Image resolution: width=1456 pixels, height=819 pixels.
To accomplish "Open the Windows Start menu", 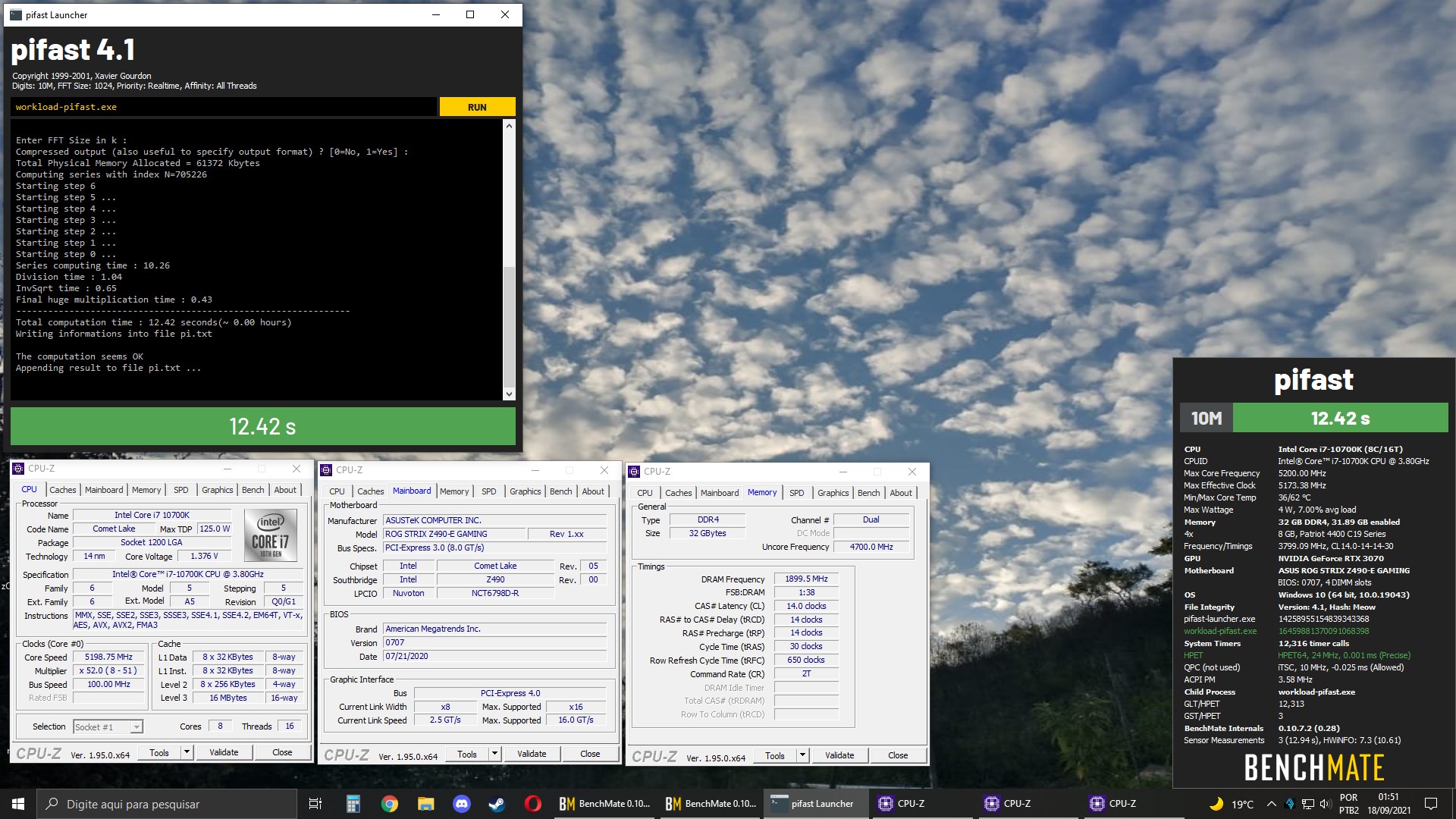I will pos(18,804).
